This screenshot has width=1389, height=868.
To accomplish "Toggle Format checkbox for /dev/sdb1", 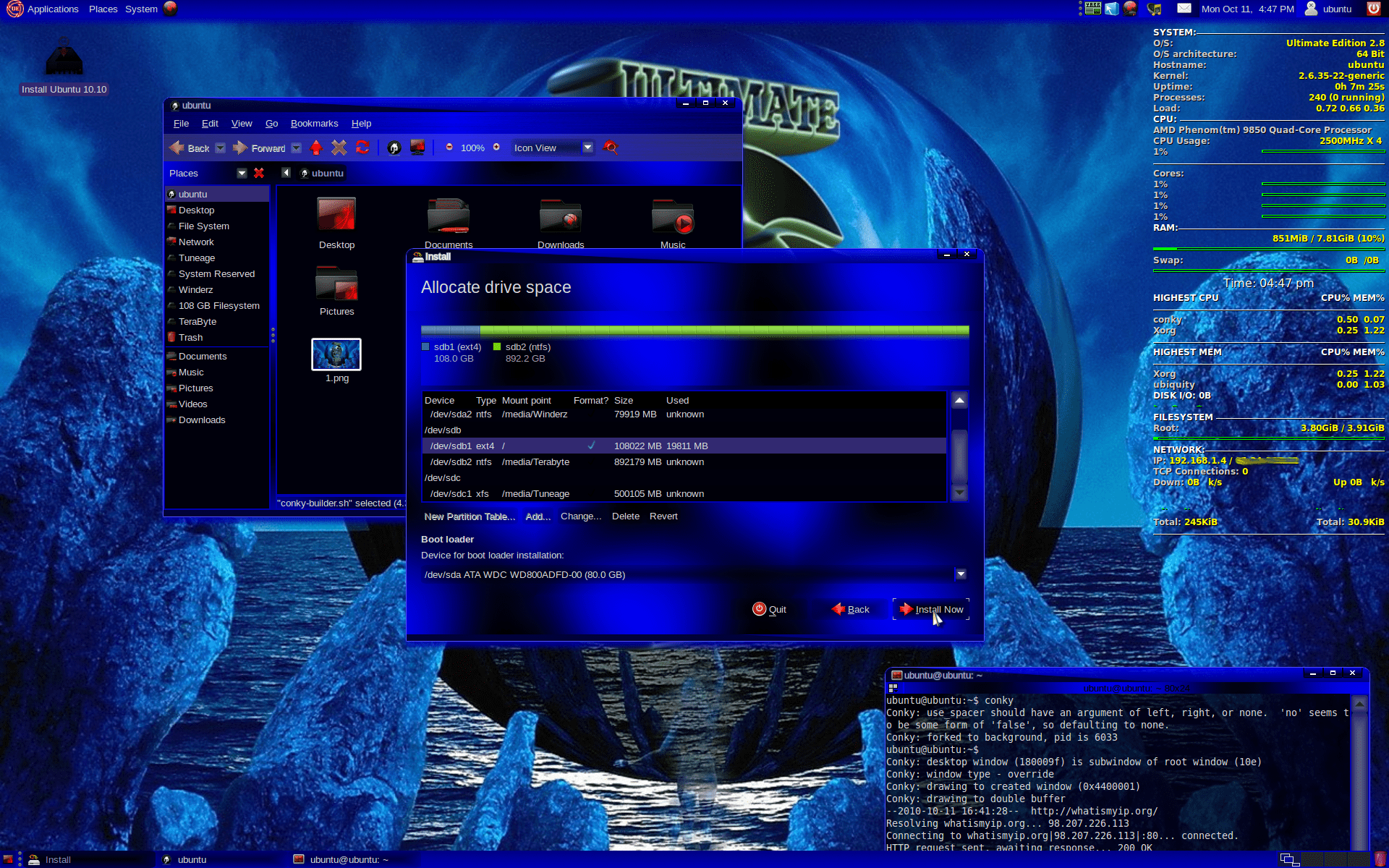I will point(591,446).
